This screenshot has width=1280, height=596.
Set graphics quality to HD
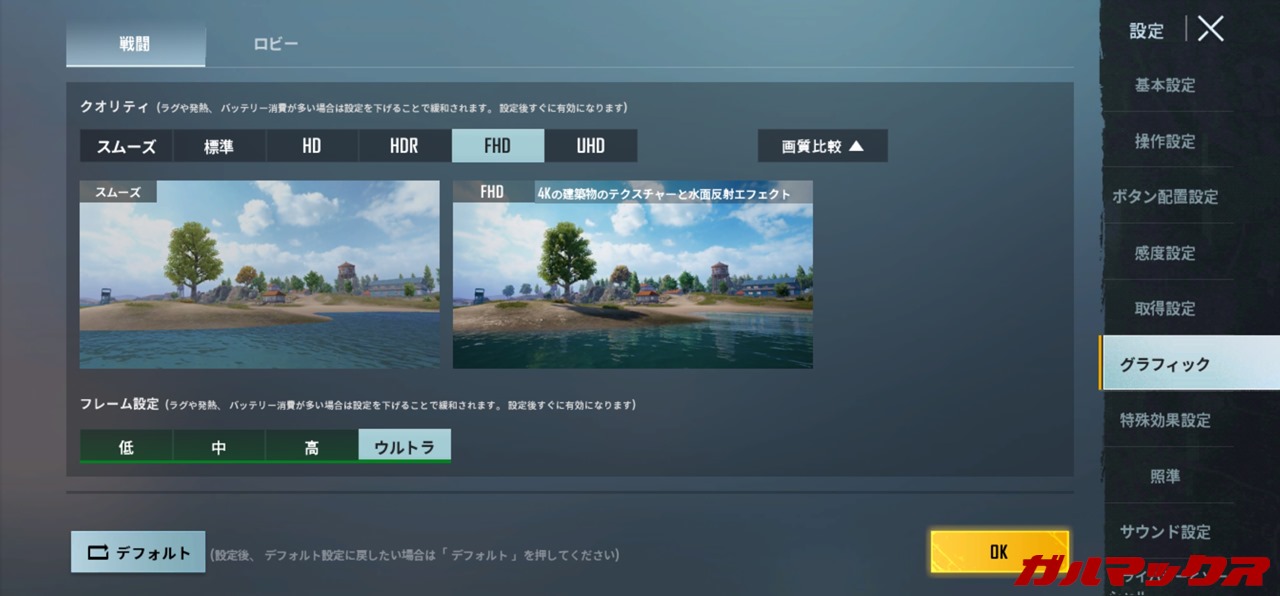click(312, 146)
